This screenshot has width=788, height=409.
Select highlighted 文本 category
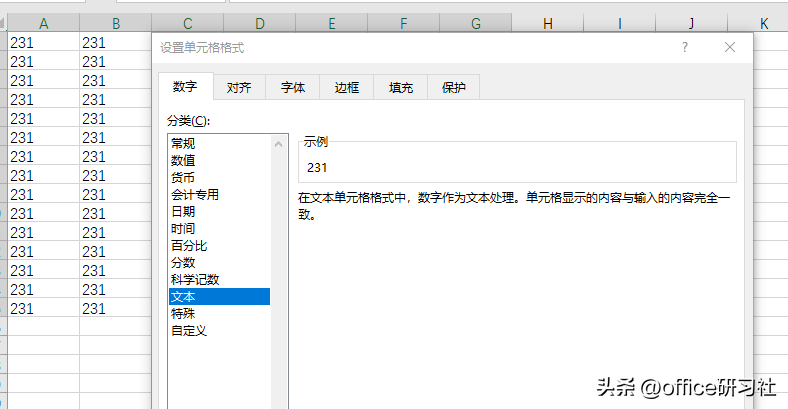[219, 296]
